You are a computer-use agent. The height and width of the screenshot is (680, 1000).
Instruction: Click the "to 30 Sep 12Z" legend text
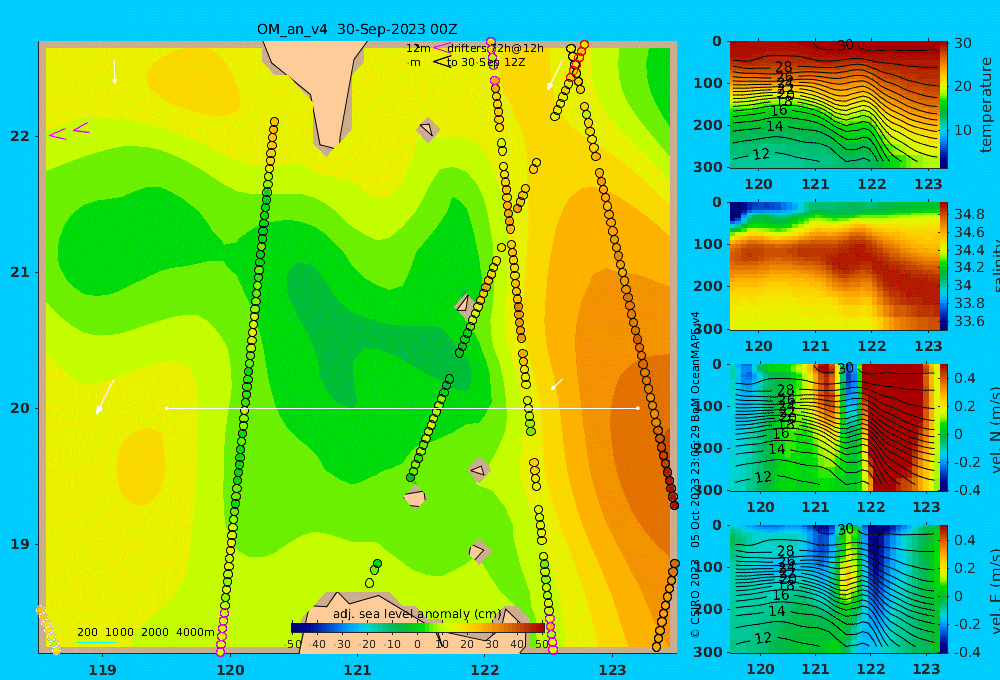click(486, 63)
